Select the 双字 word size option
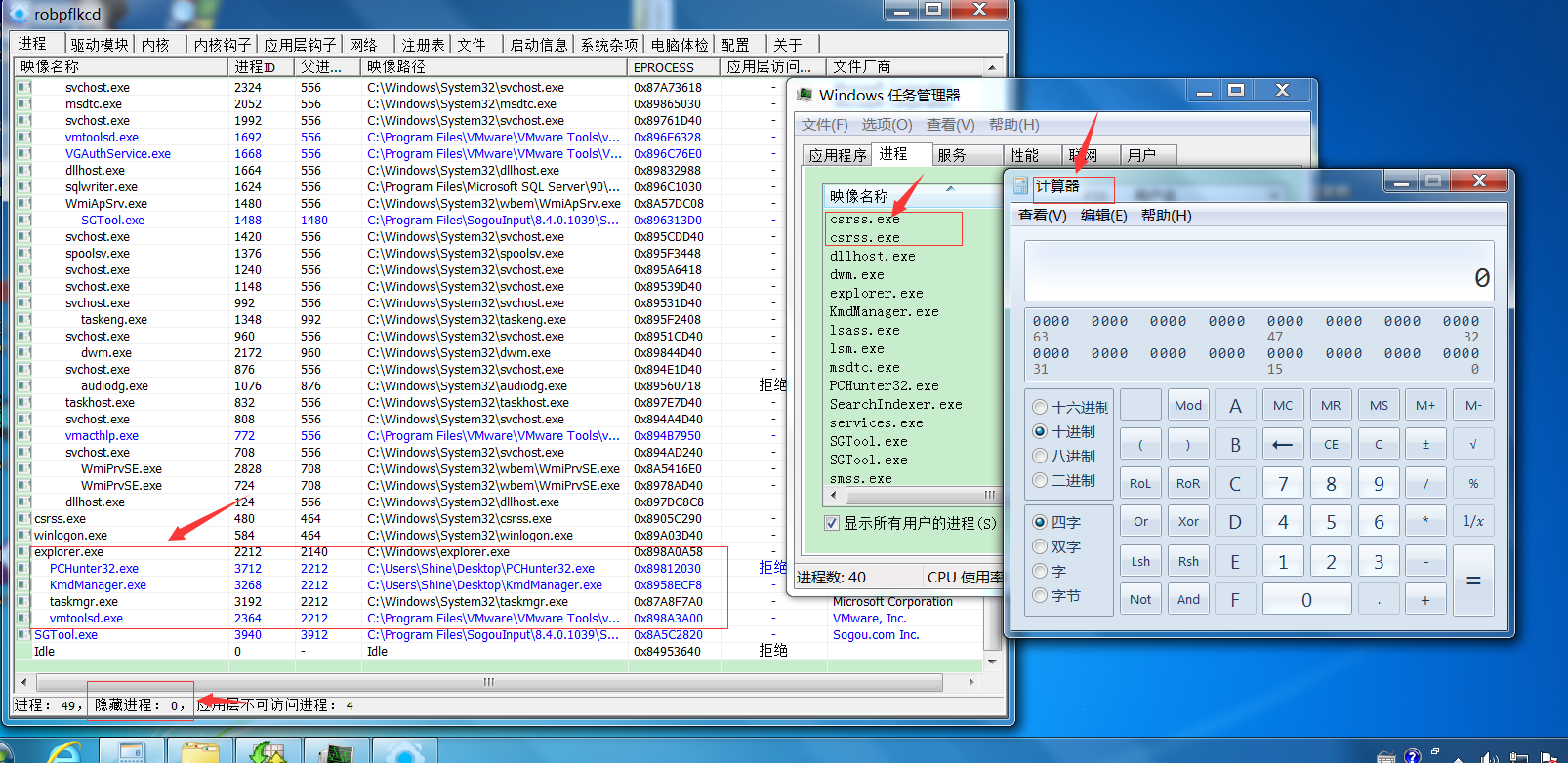 (x=1040, y=546)
